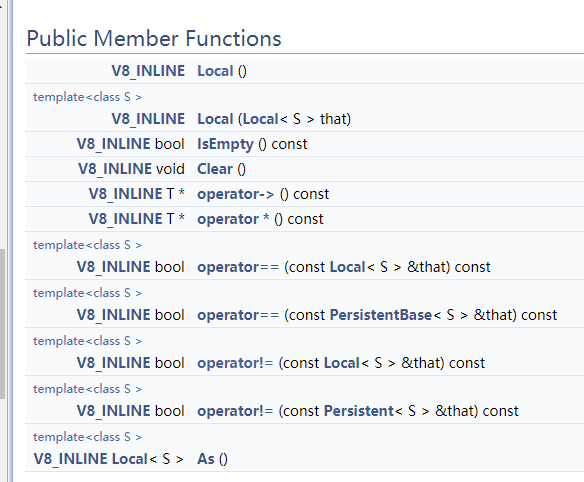Click V8_INLINE in the Clear row
This screenshot has width=584, height=482.
tap(115, 169)
